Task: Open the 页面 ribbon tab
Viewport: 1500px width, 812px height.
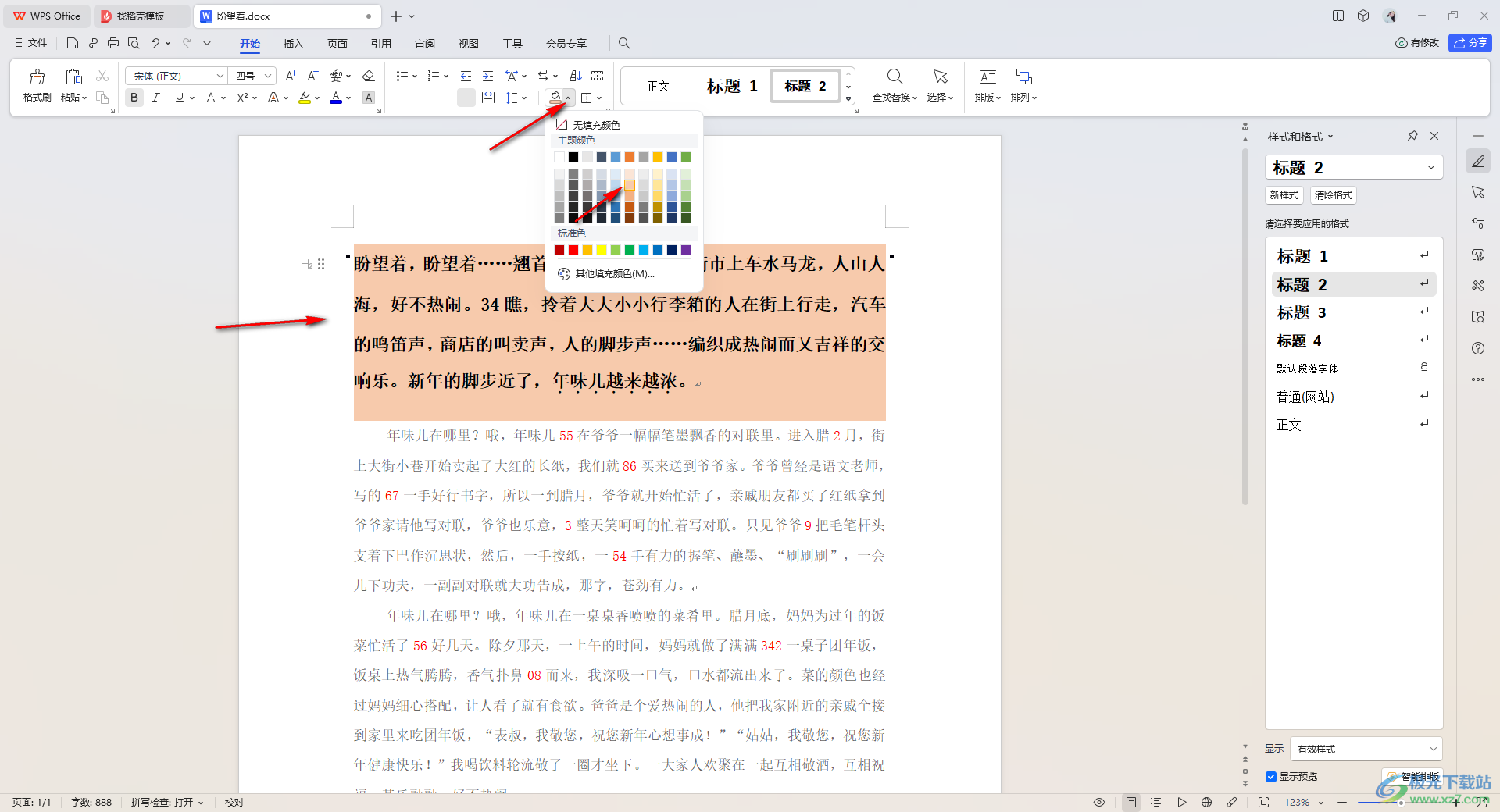Action: [337, 44]
